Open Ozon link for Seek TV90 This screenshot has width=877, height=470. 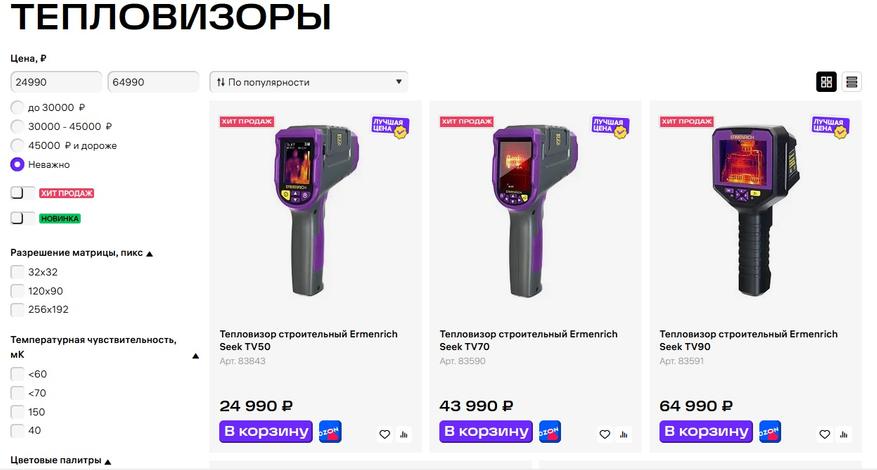click(x=769, y=432)
